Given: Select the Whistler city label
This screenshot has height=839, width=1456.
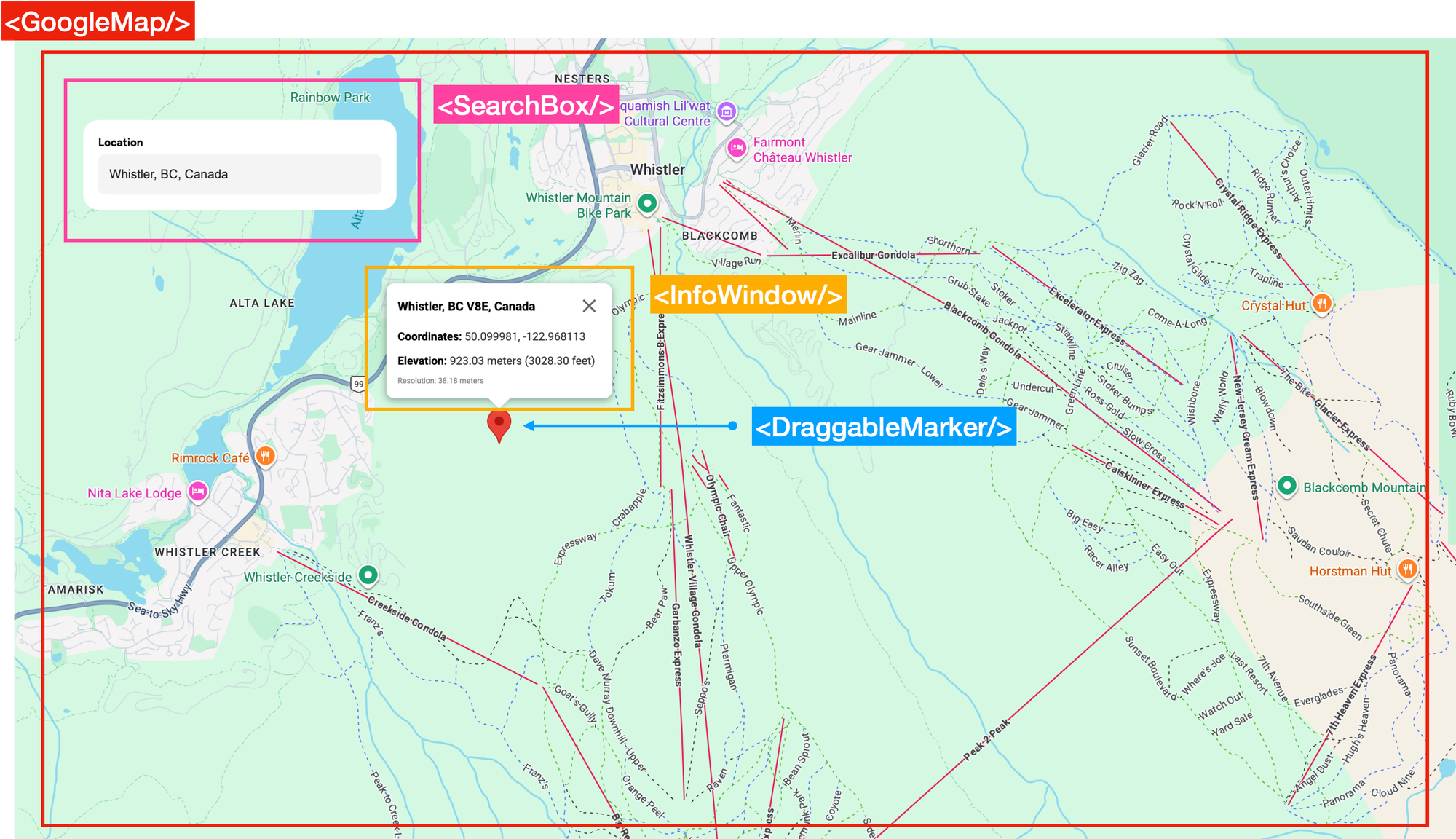Looking at the screenshot, I should pos(656,169).
